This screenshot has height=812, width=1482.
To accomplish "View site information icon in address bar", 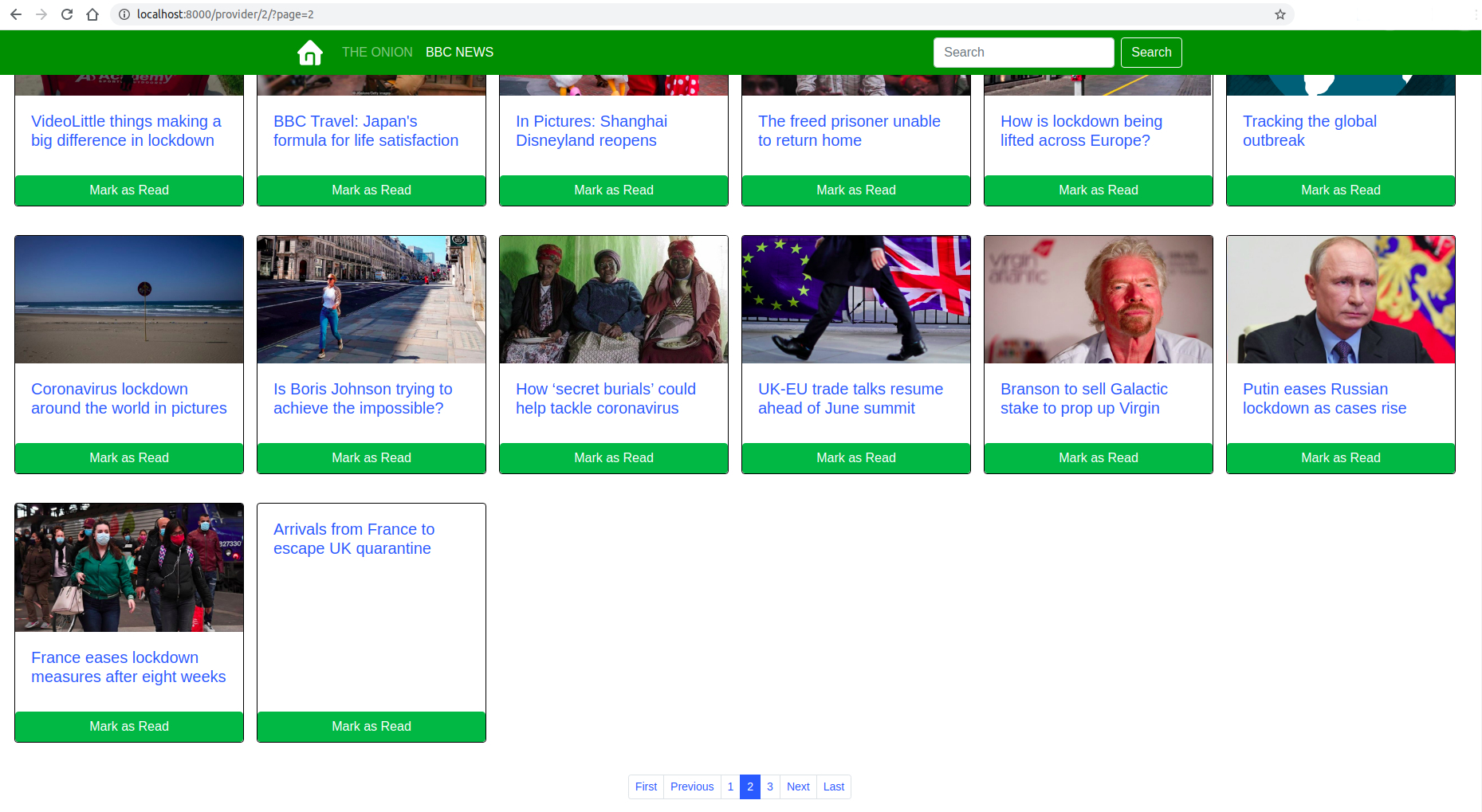I will (124, 14).
